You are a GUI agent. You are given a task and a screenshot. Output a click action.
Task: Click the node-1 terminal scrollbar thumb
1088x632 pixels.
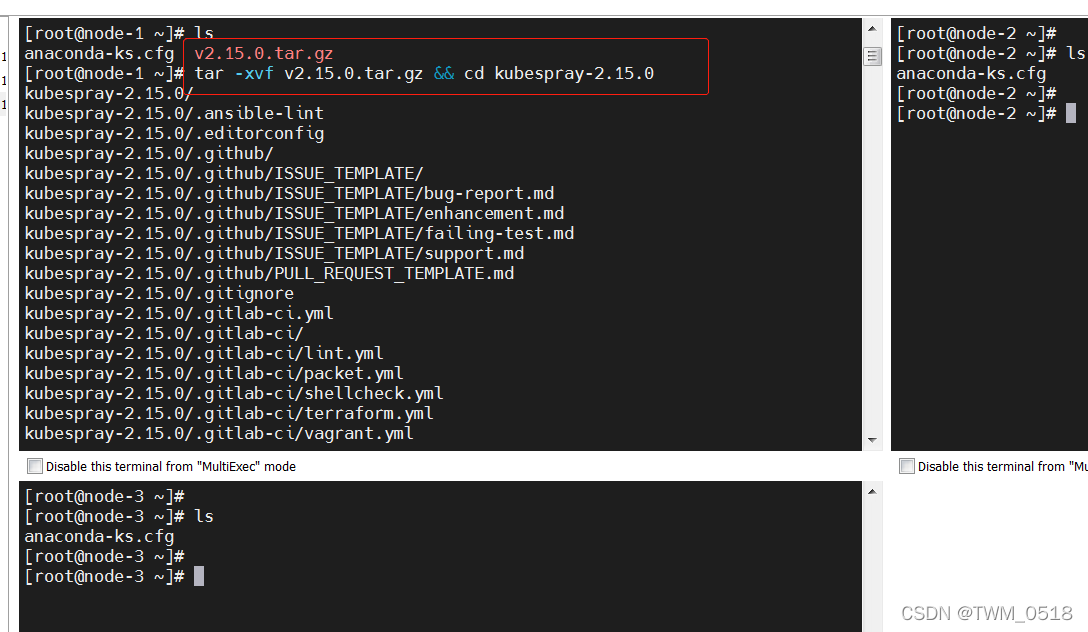coord(873,56)
